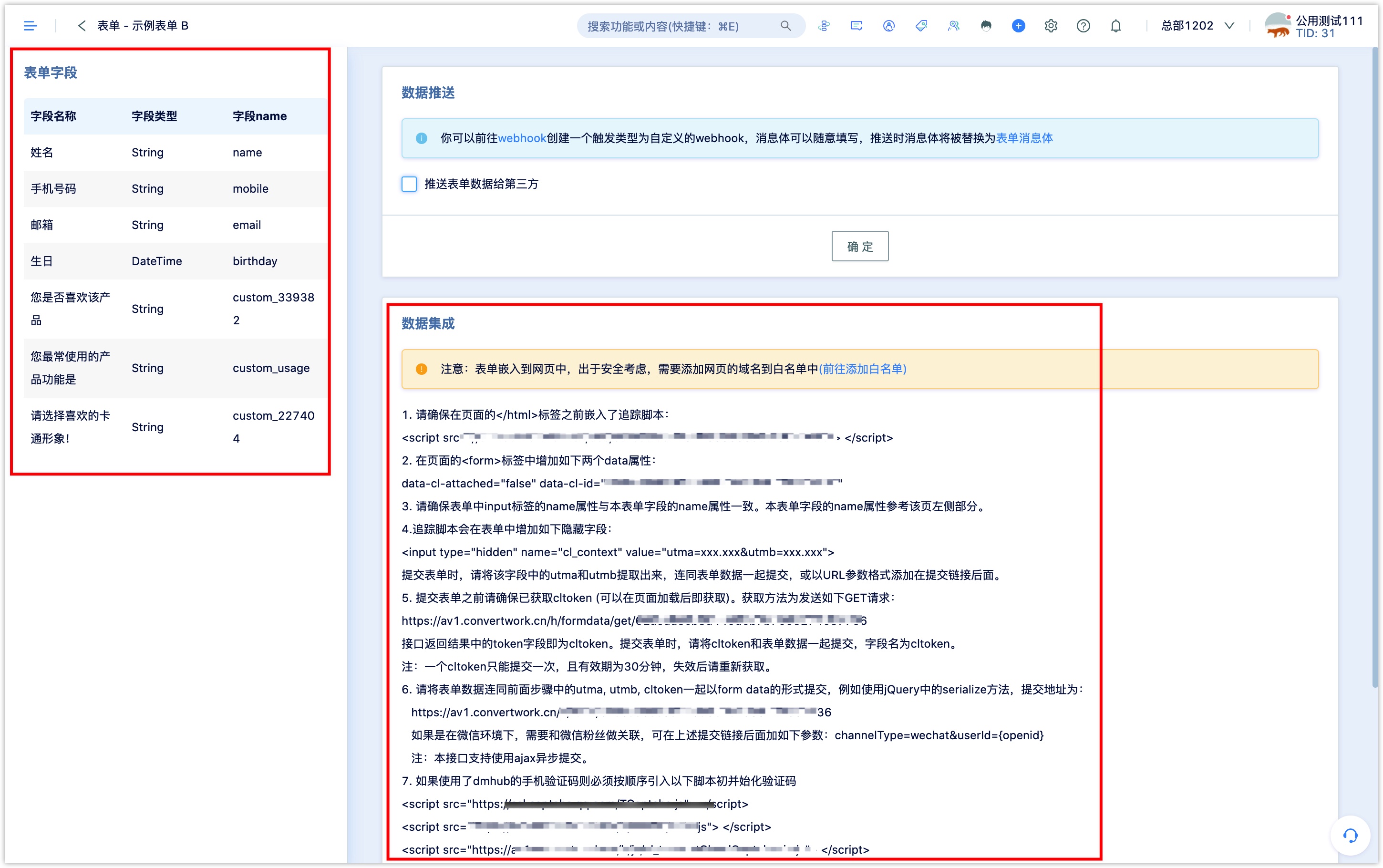Open the 表单消息体 link
Screen dimensions: 1383x868
coord(1024,138)
